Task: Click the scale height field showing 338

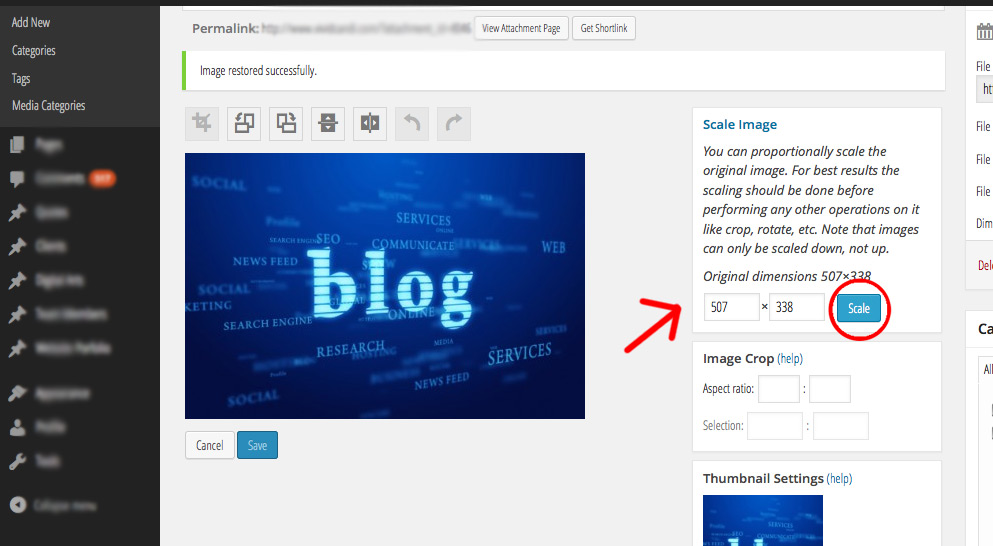Action: click(797, 307)
